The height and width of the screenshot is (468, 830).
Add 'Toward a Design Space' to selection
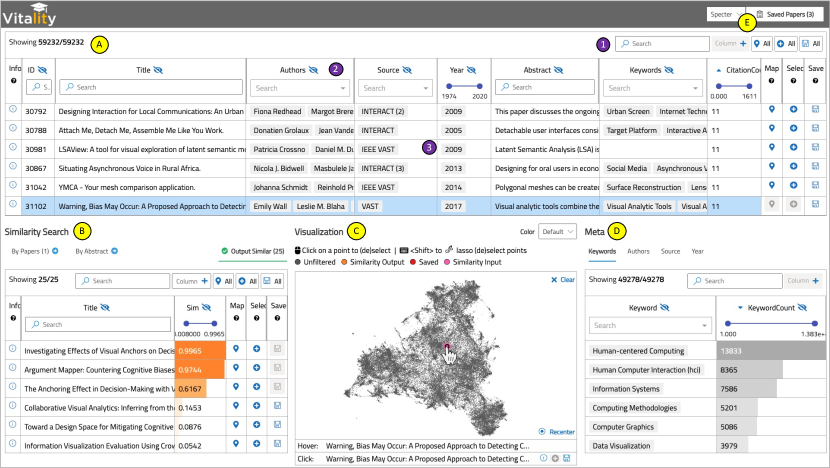257,425
